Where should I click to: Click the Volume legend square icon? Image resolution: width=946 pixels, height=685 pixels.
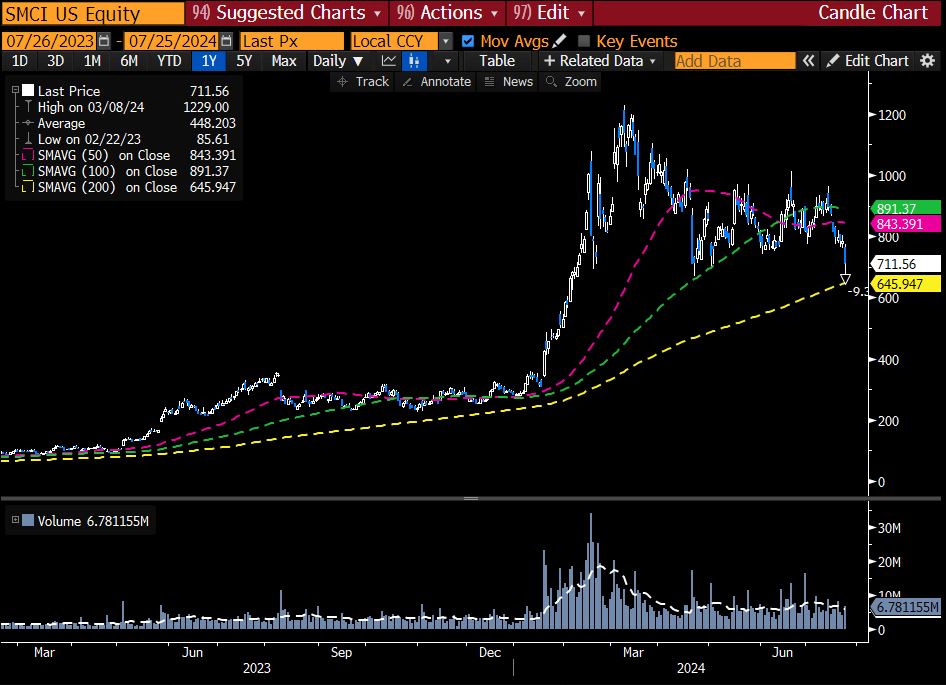pos(28,520)
